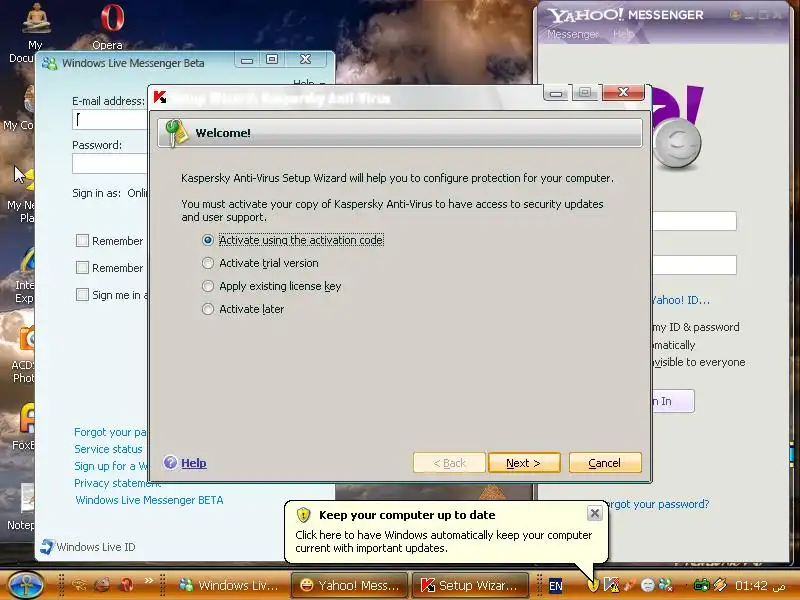Open the Help menu in Yahoo Messenger
800x600 pixels.
pyautogui.click(x=622, y=34)
